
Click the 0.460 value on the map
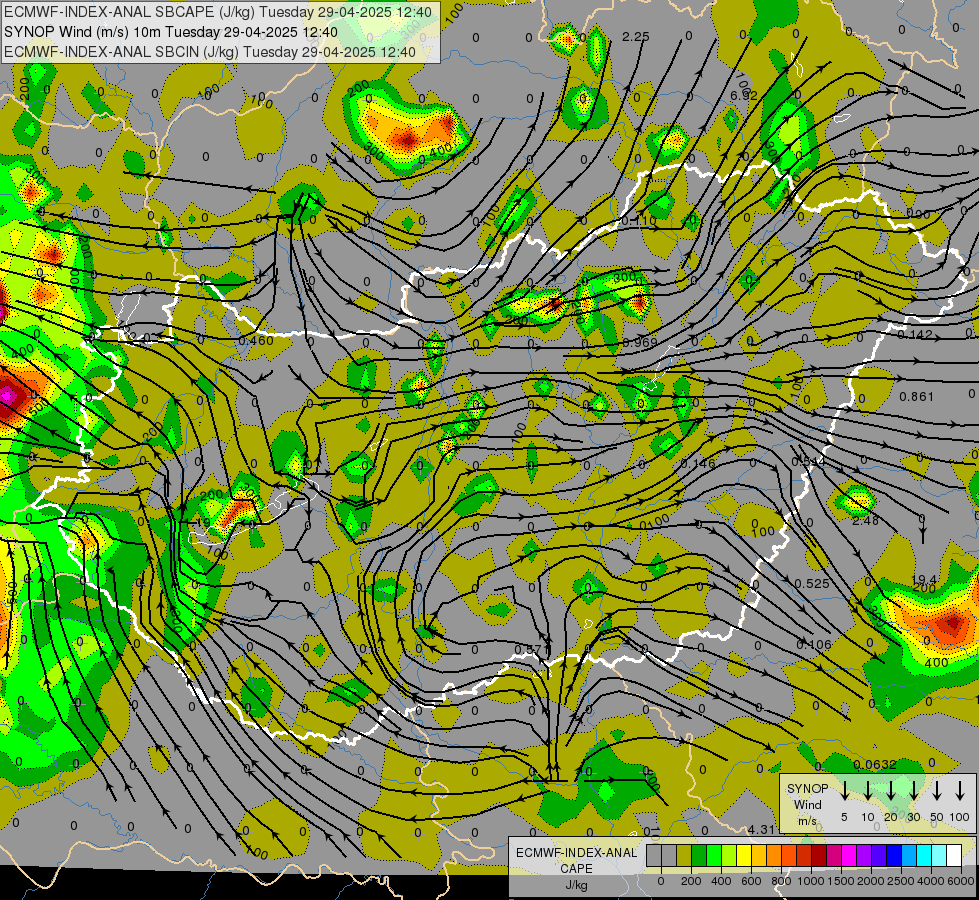(x=256, y=340)
